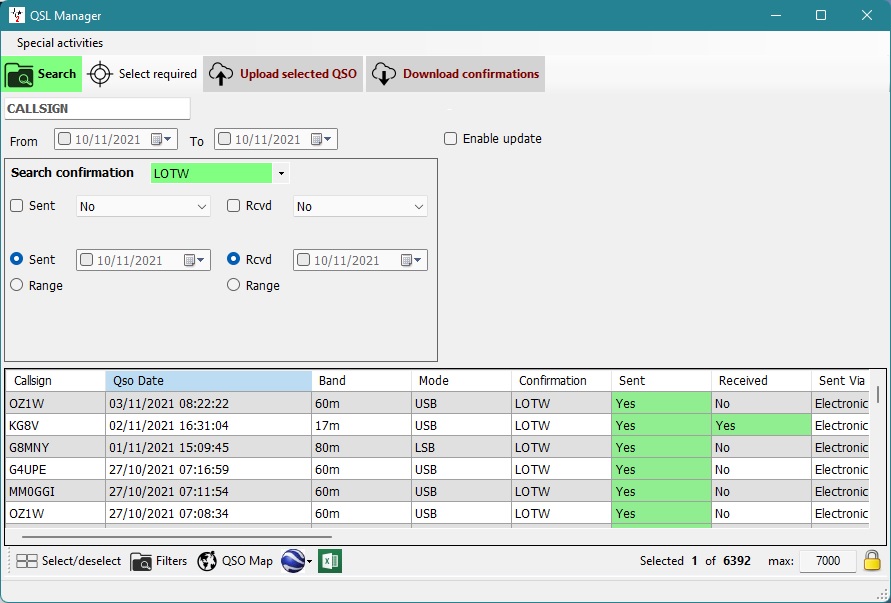
Task: Click the Sent Yes cell in G8MNY row
Action: pyautogui.click(x=661, y=448)
